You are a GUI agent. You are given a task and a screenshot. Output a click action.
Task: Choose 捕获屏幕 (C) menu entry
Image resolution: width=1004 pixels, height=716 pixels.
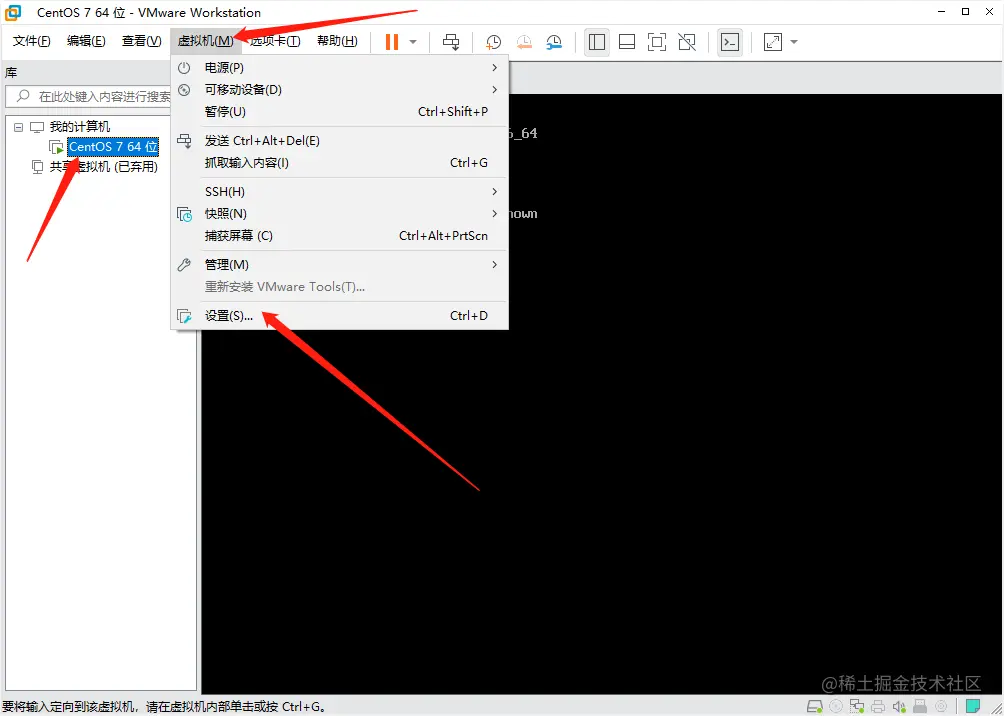coord(339,236)
